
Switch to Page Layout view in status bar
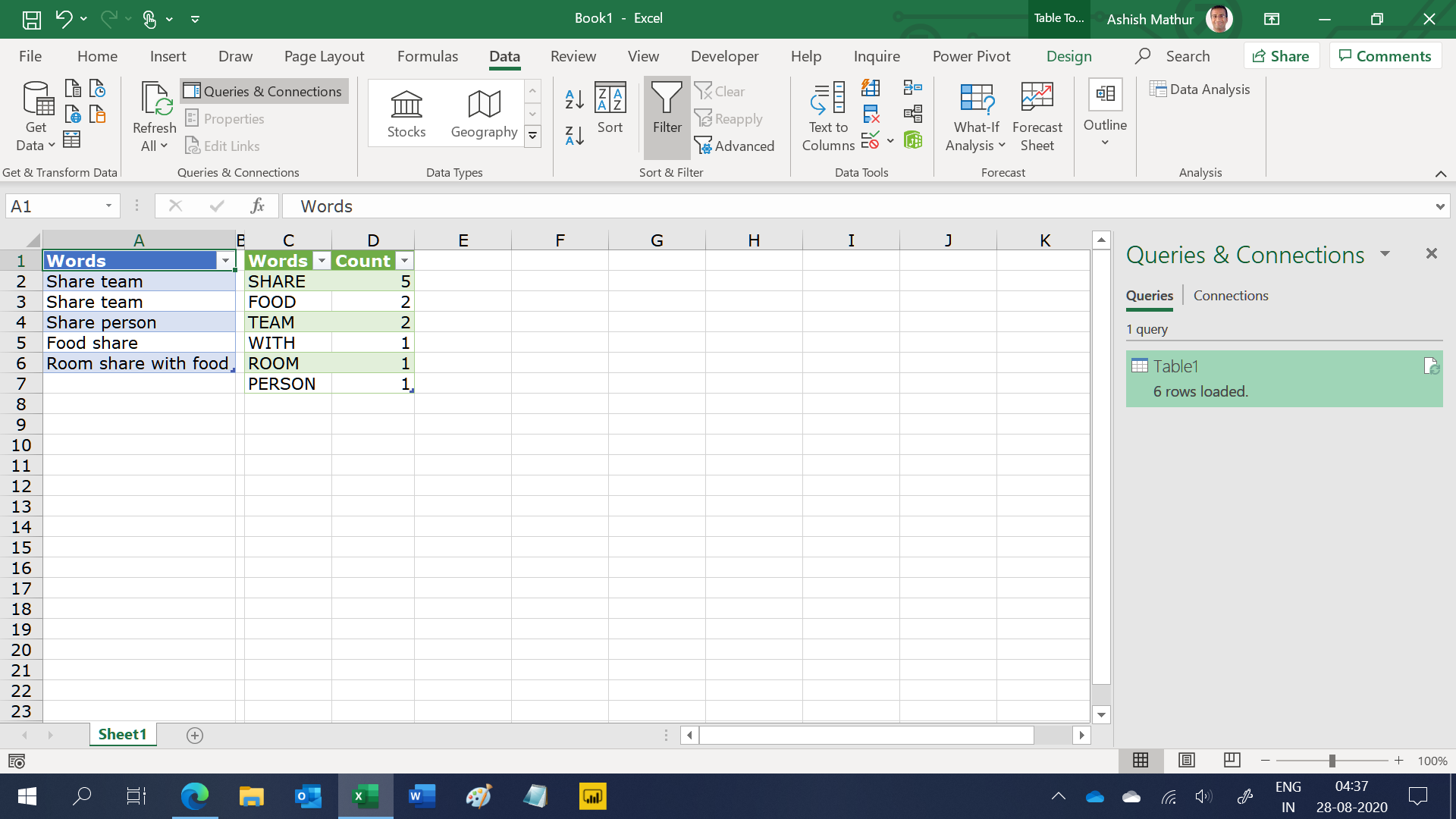(x=1187, y=760)
